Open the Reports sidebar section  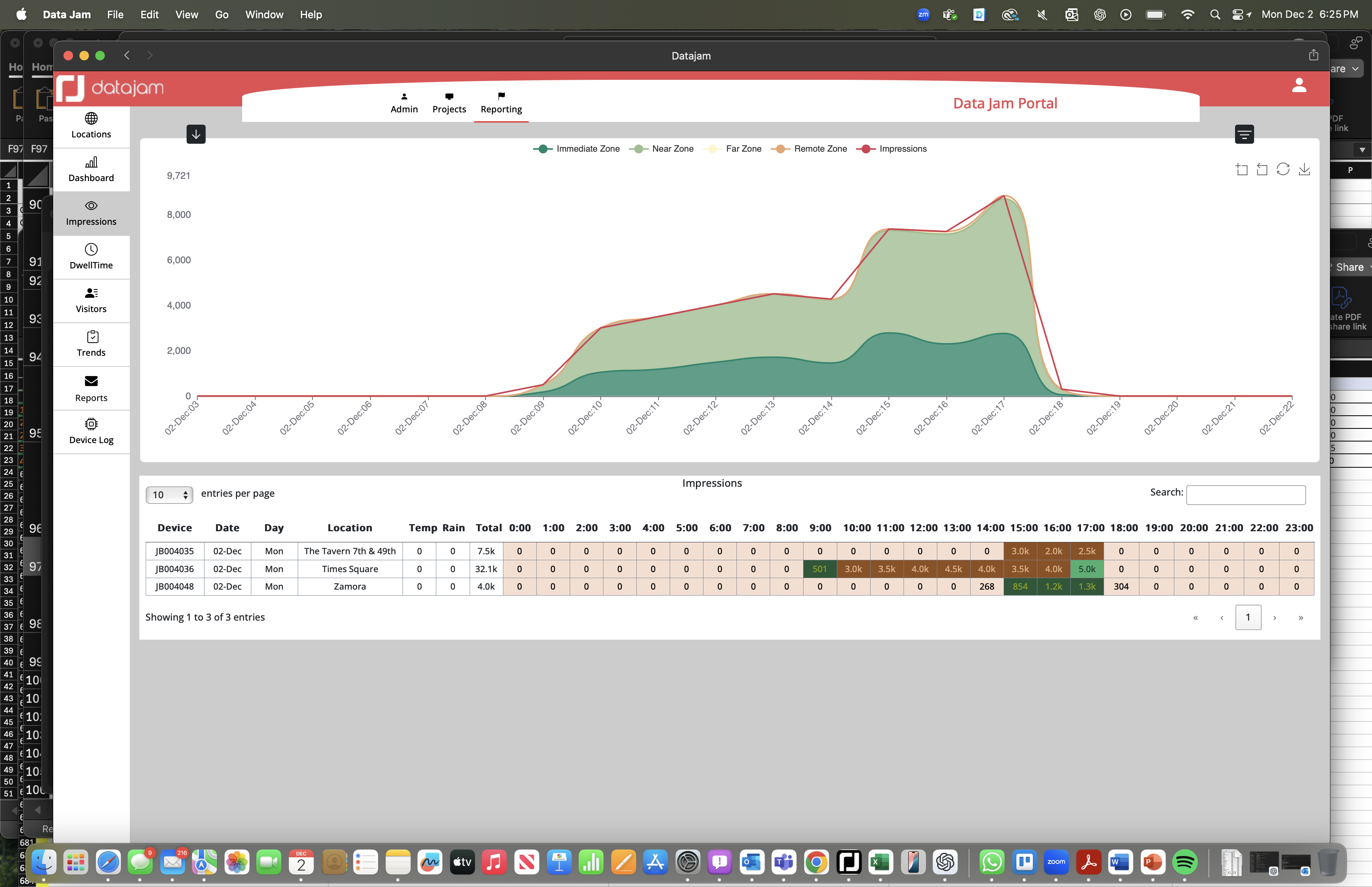[x=91, y=388]
